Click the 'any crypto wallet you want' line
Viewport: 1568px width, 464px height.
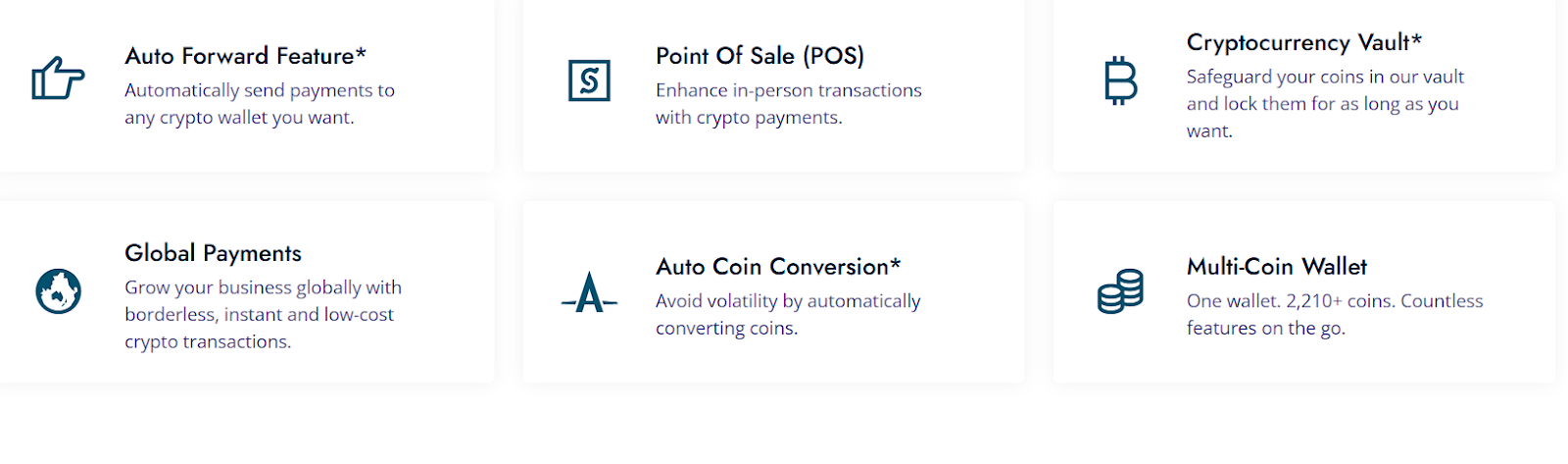point(239,118)
